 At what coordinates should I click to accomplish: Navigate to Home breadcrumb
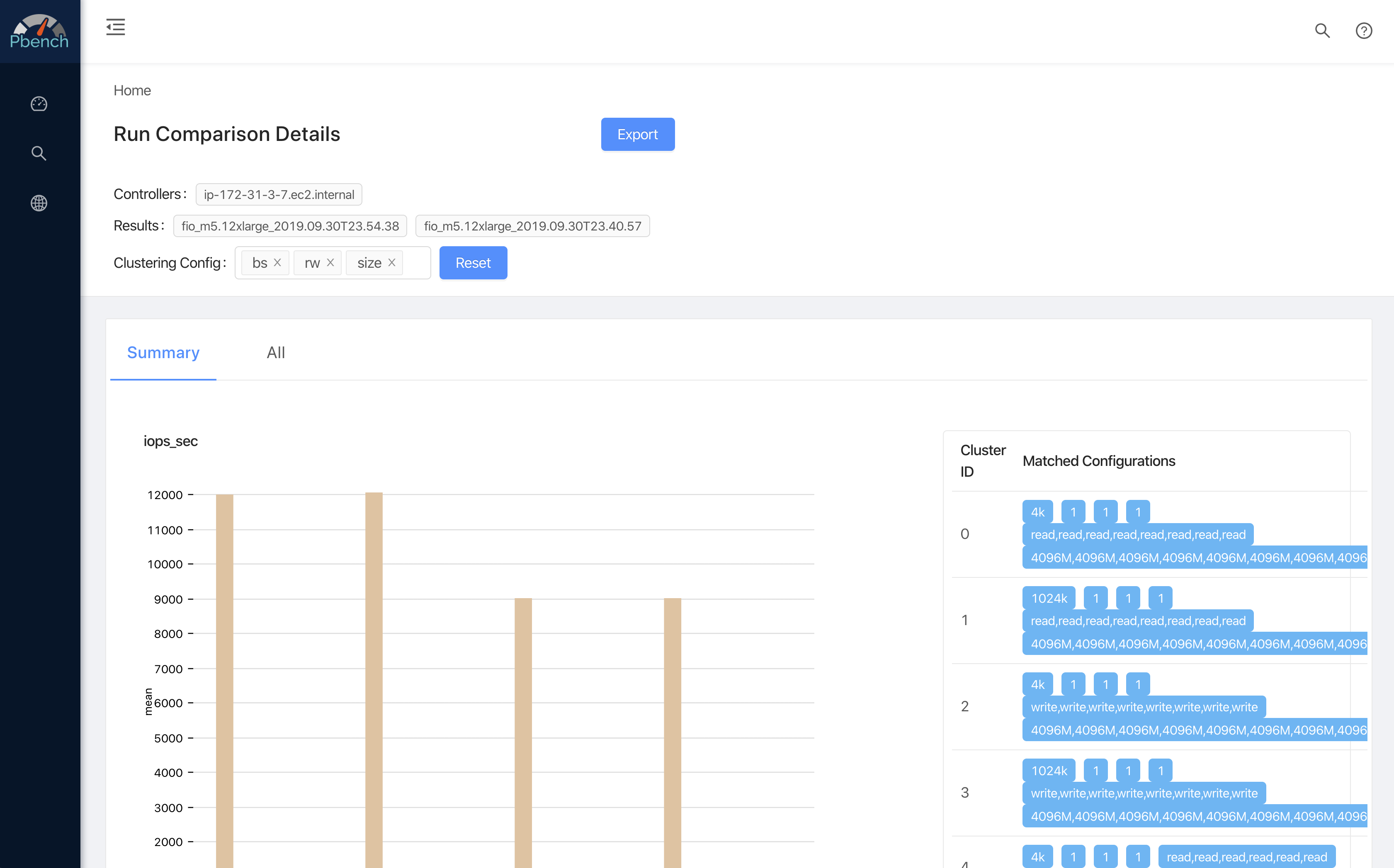pyautogui.click(x=132, y=90)
